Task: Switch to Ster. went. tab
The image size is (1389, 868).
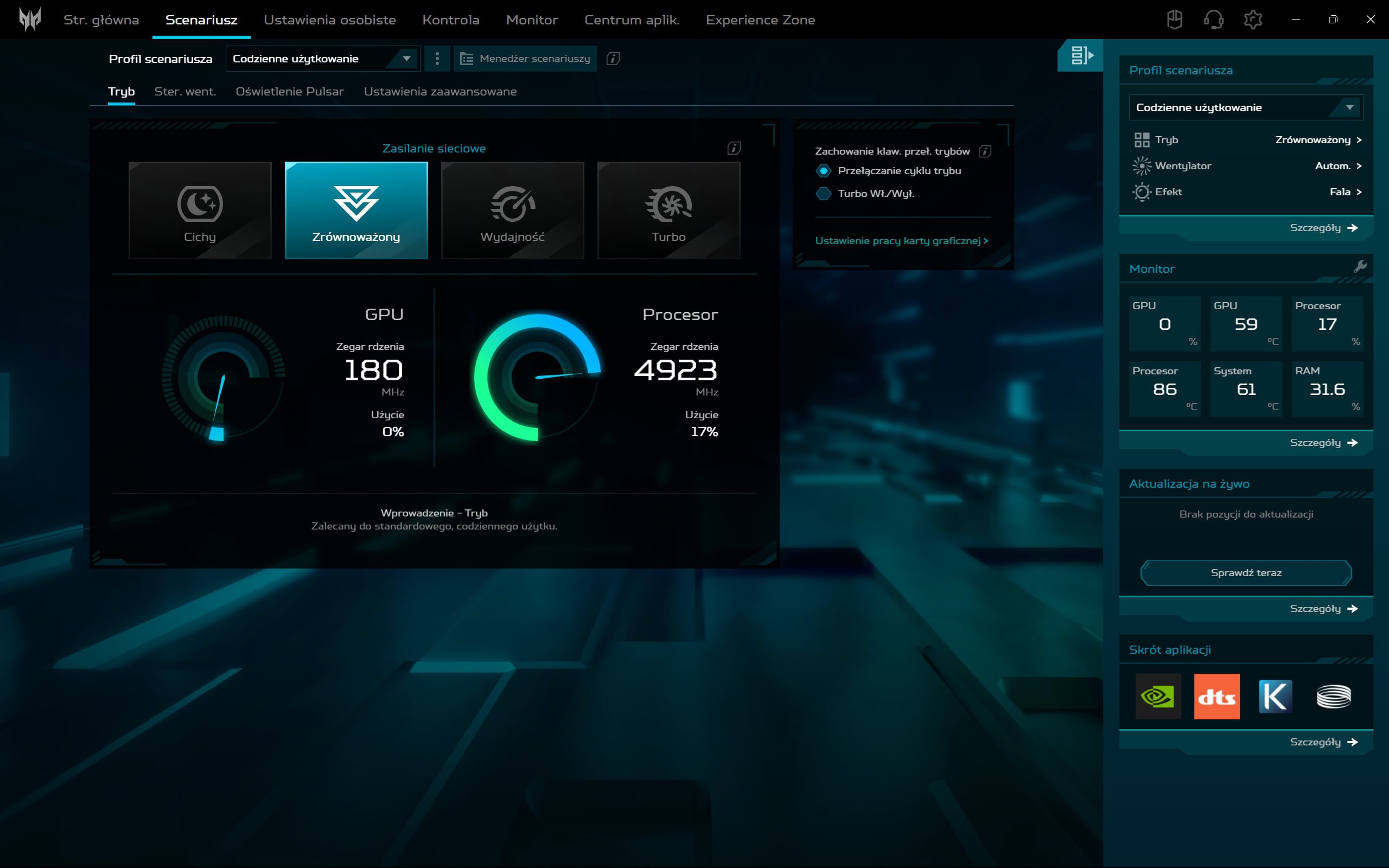Action: pyautogui.click(x=185, y=92)
